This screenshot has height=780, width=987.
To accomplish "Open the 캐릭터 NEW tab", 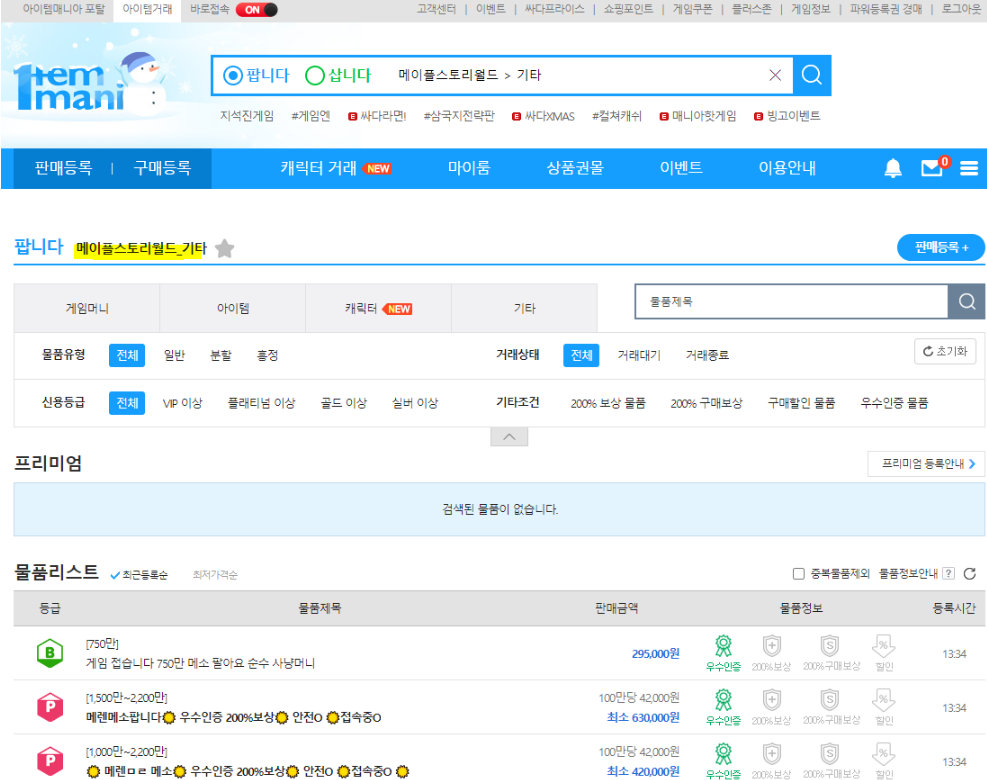I will tap(378, 308).
